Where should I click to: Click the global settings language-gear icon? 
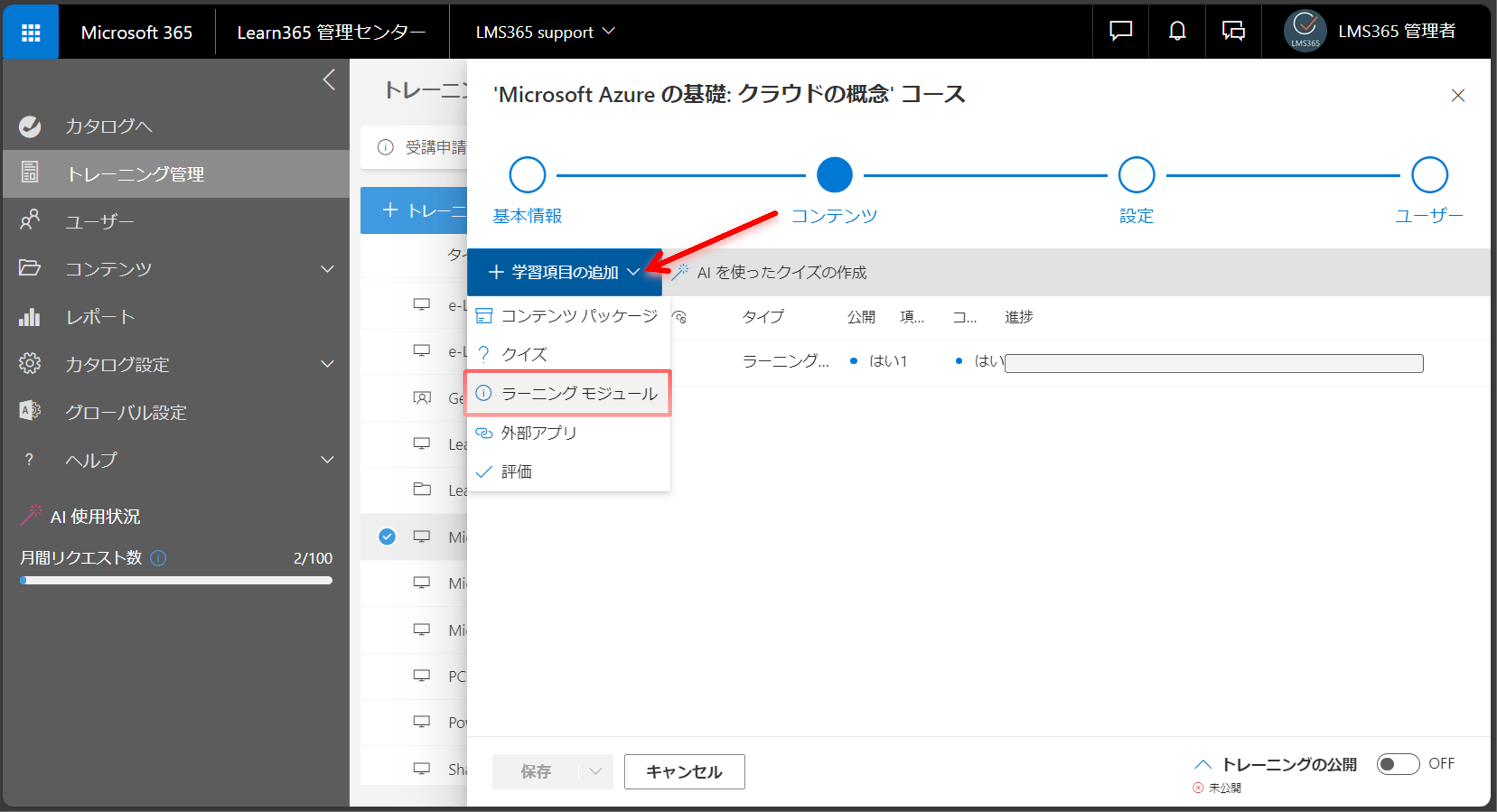coord(30,411)
